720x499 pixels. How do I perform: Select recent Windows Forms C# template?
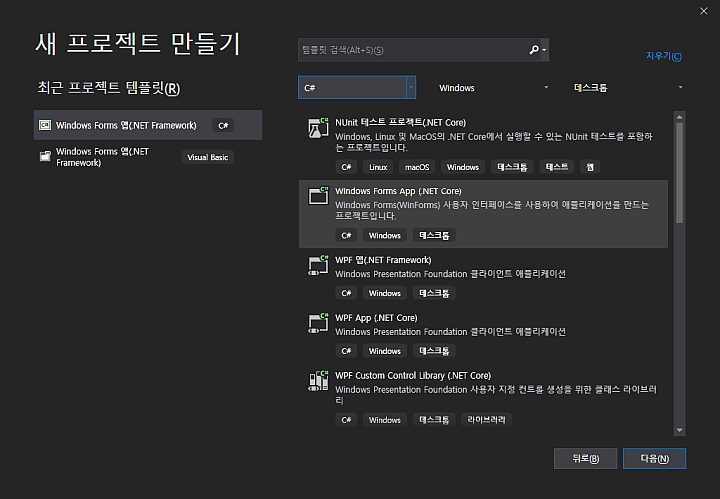148,125
